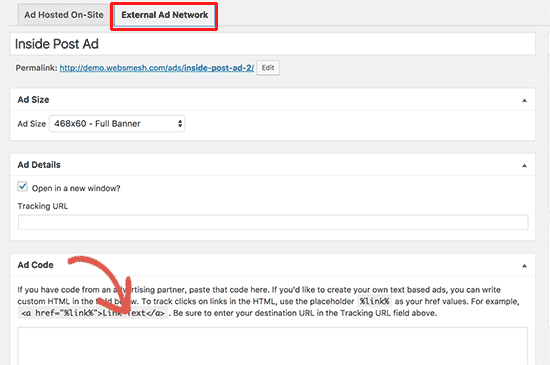Click into the Tracking URL field
The height and width of the screenshot is (365, 550).
[273, 222]
